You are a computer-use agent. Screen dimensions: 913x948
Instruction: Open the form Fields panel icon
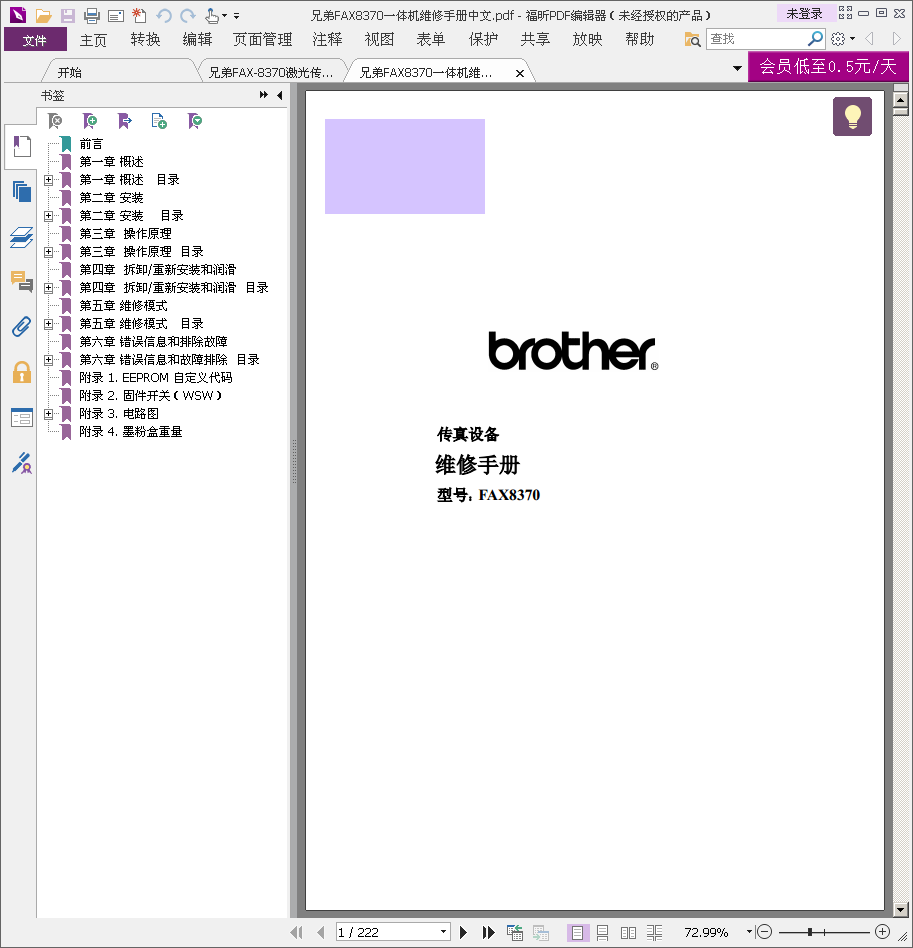pos(22,417)
